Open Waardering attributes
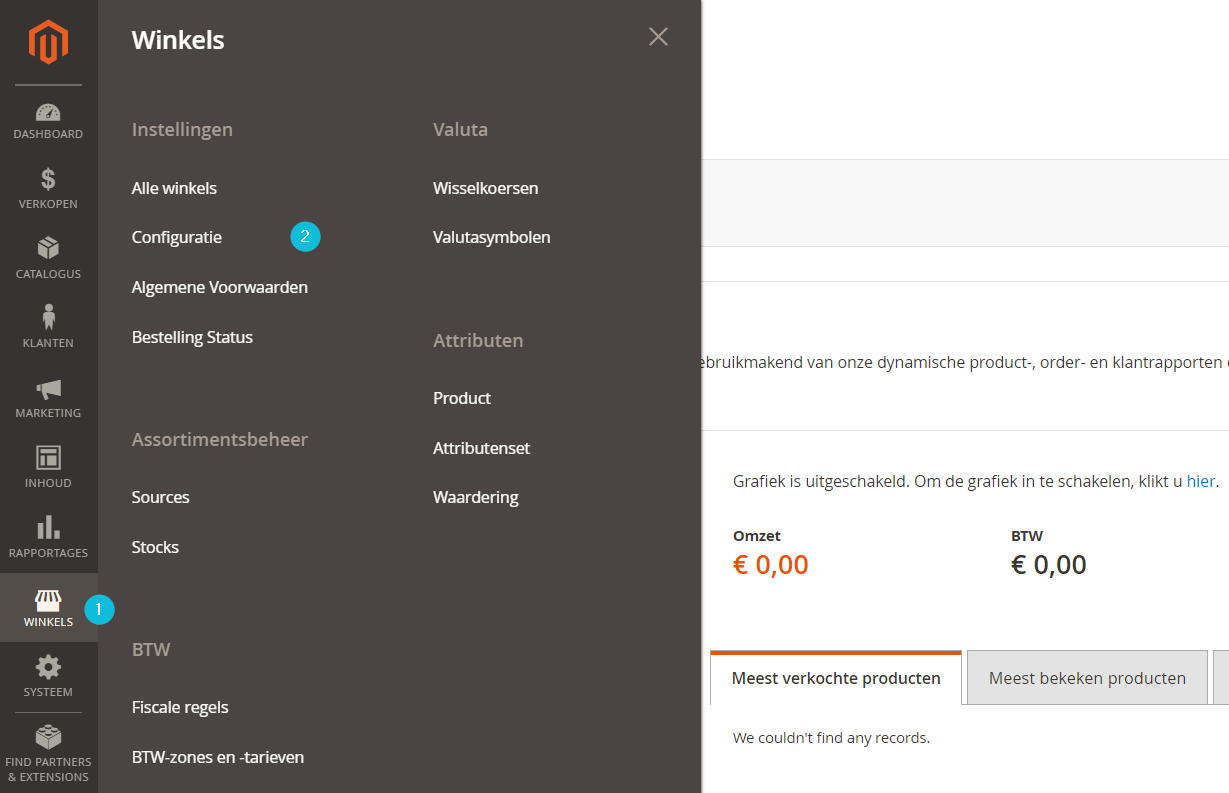The height and width of the screenshot is (793, 1229). [x=475, y=497]
